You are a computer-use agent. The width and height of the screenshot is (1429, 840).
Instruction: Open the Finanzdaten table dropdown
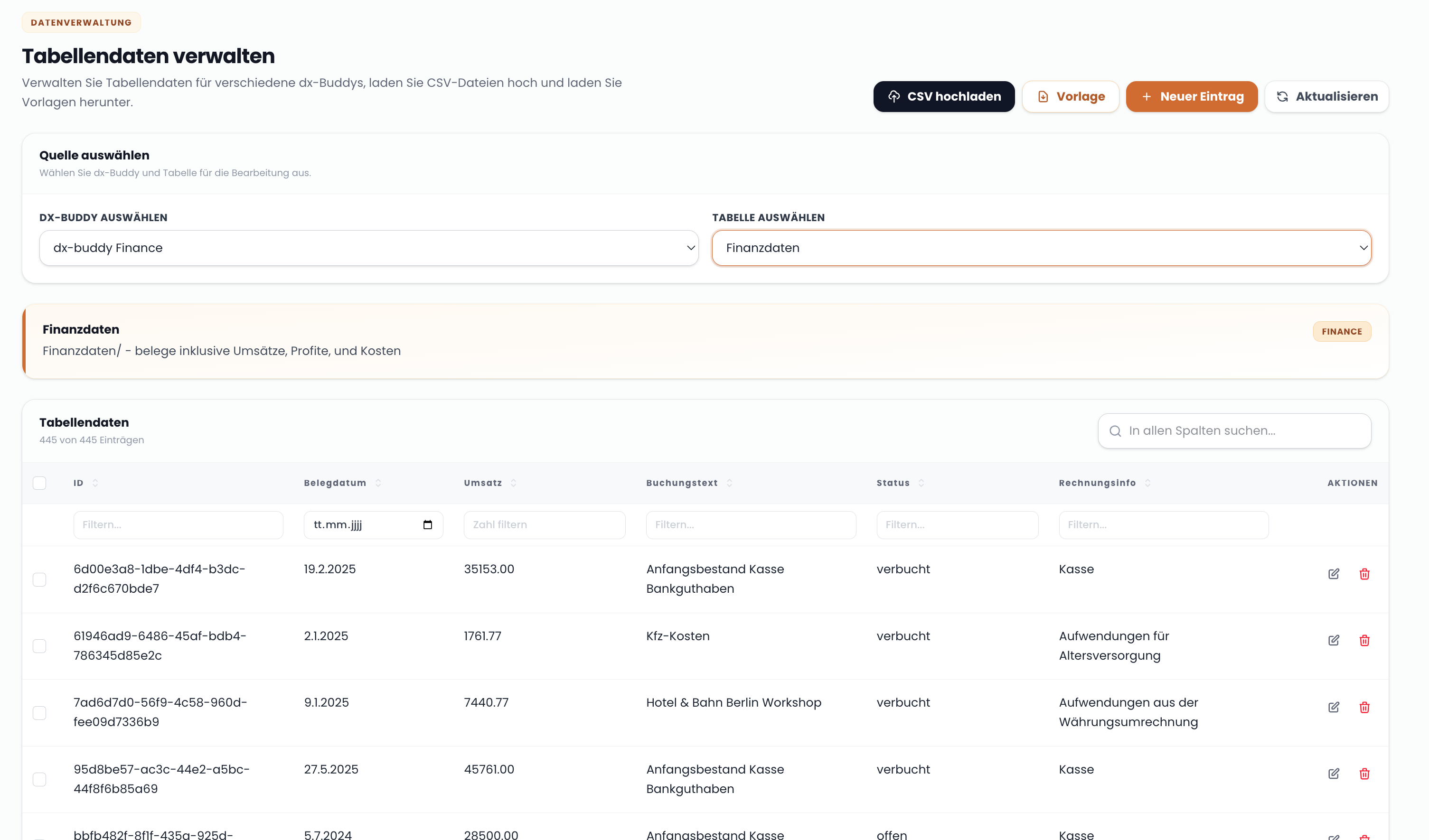pyautogui.click(x=1042, y=248)
